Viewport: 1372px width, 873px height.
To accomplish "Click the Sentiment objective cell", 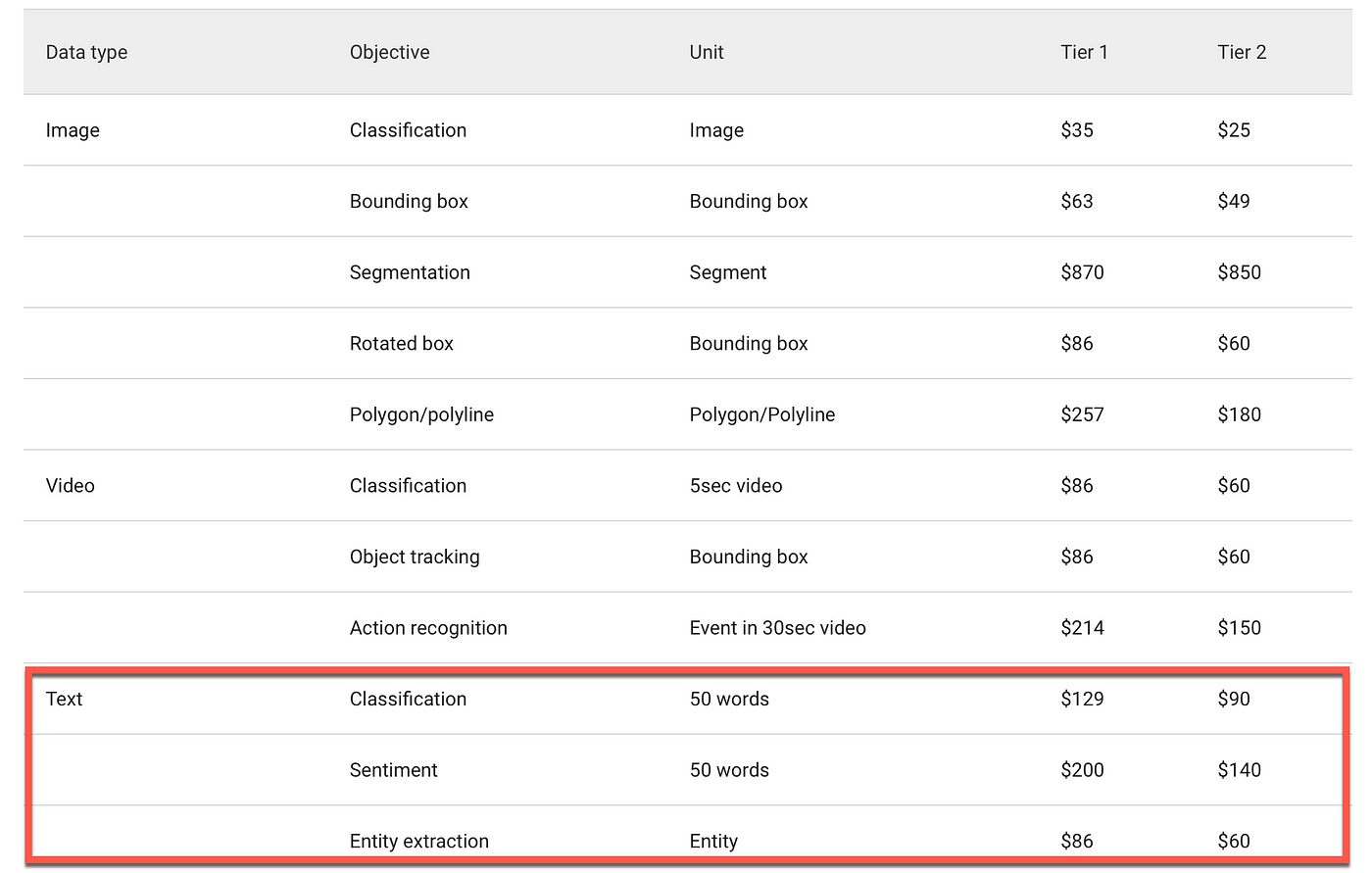I will tap(393, 770).
